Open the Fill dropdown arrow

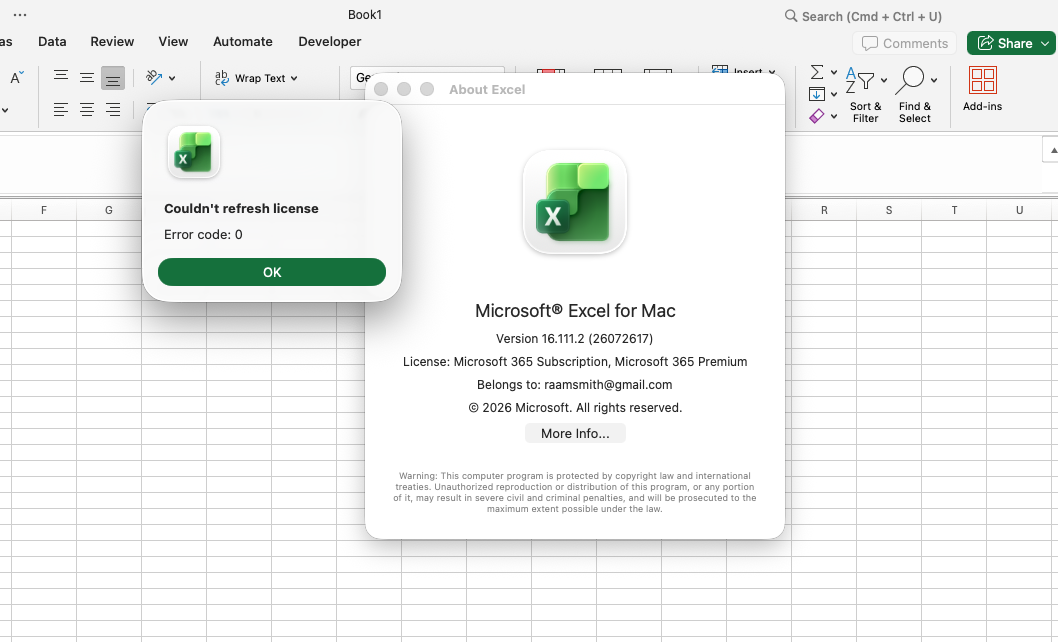tap(834, 95)
